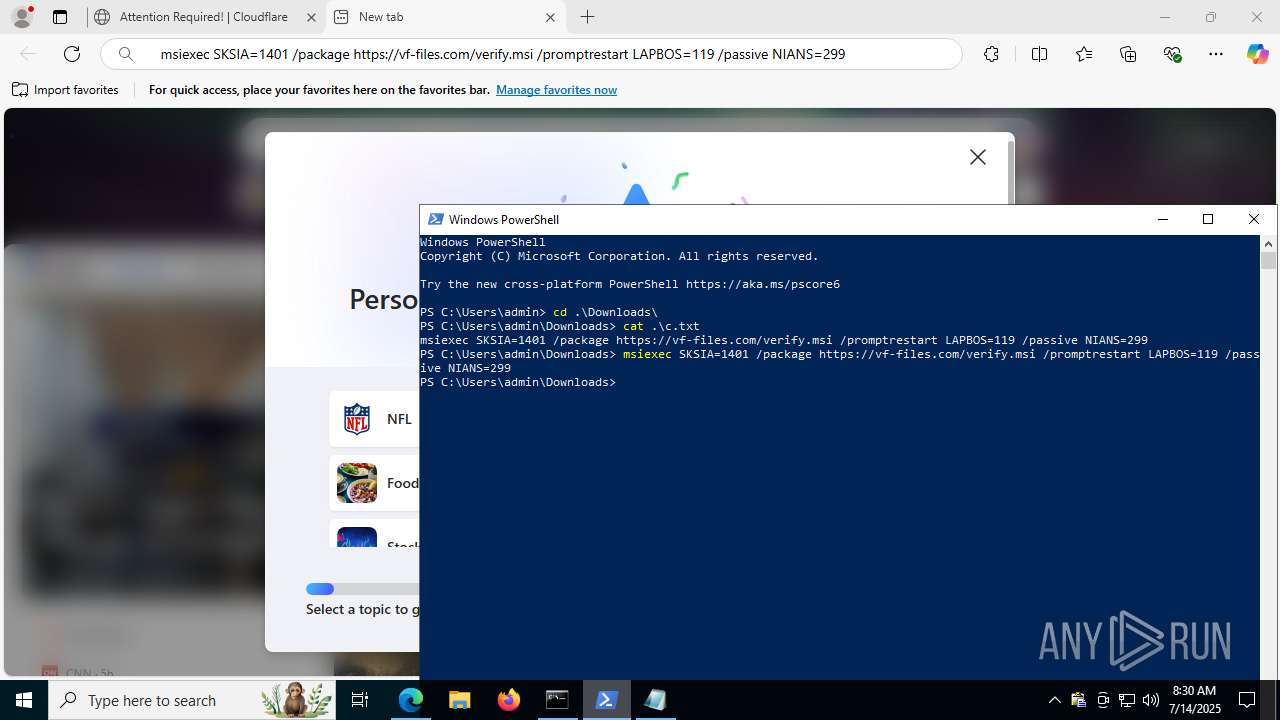Click the topic selection progress bar
1280x720 pixels.
click(x=362, y=589)
